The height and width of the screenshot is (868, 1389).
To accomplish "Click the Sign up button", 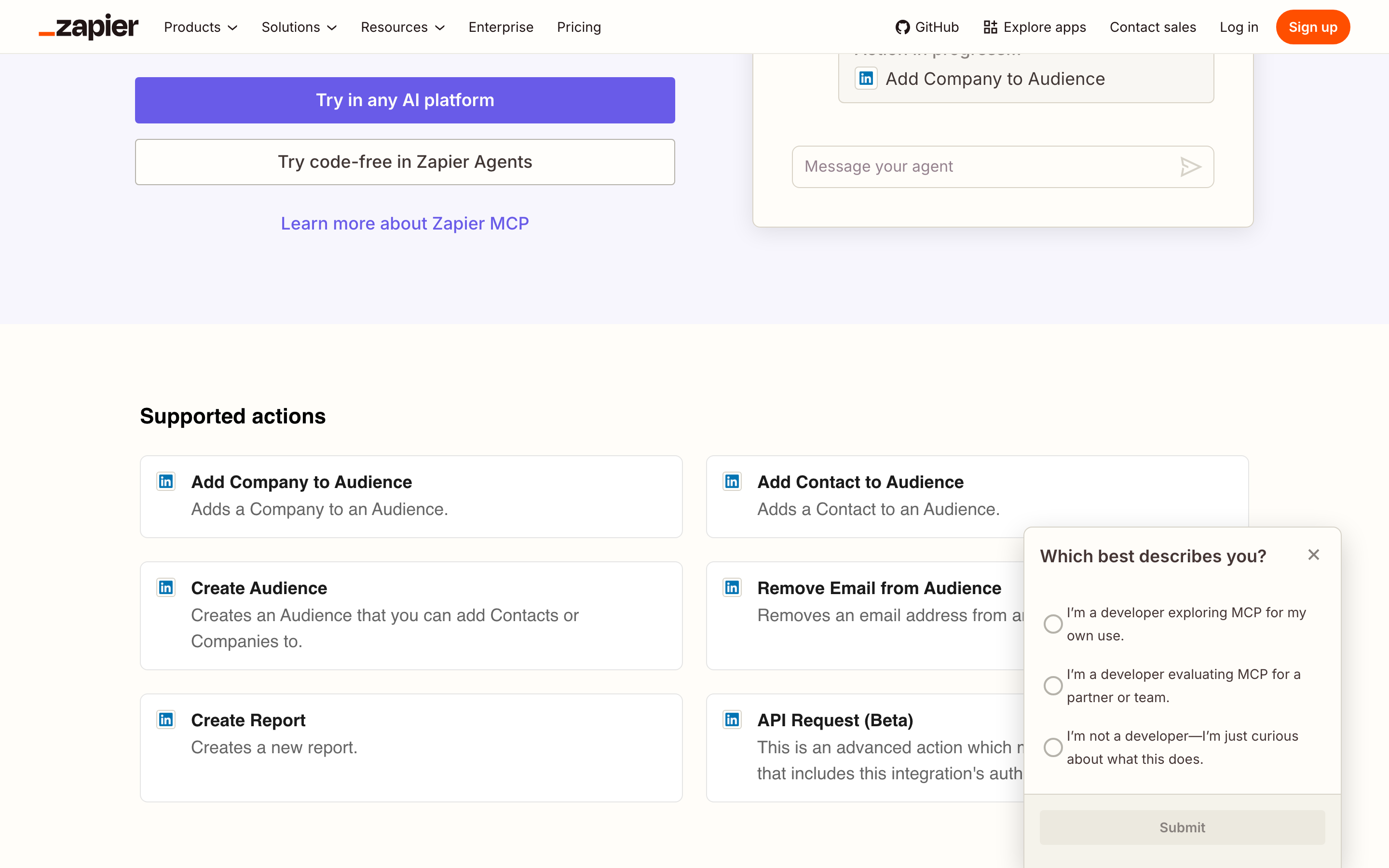I will pos(1313,27).
